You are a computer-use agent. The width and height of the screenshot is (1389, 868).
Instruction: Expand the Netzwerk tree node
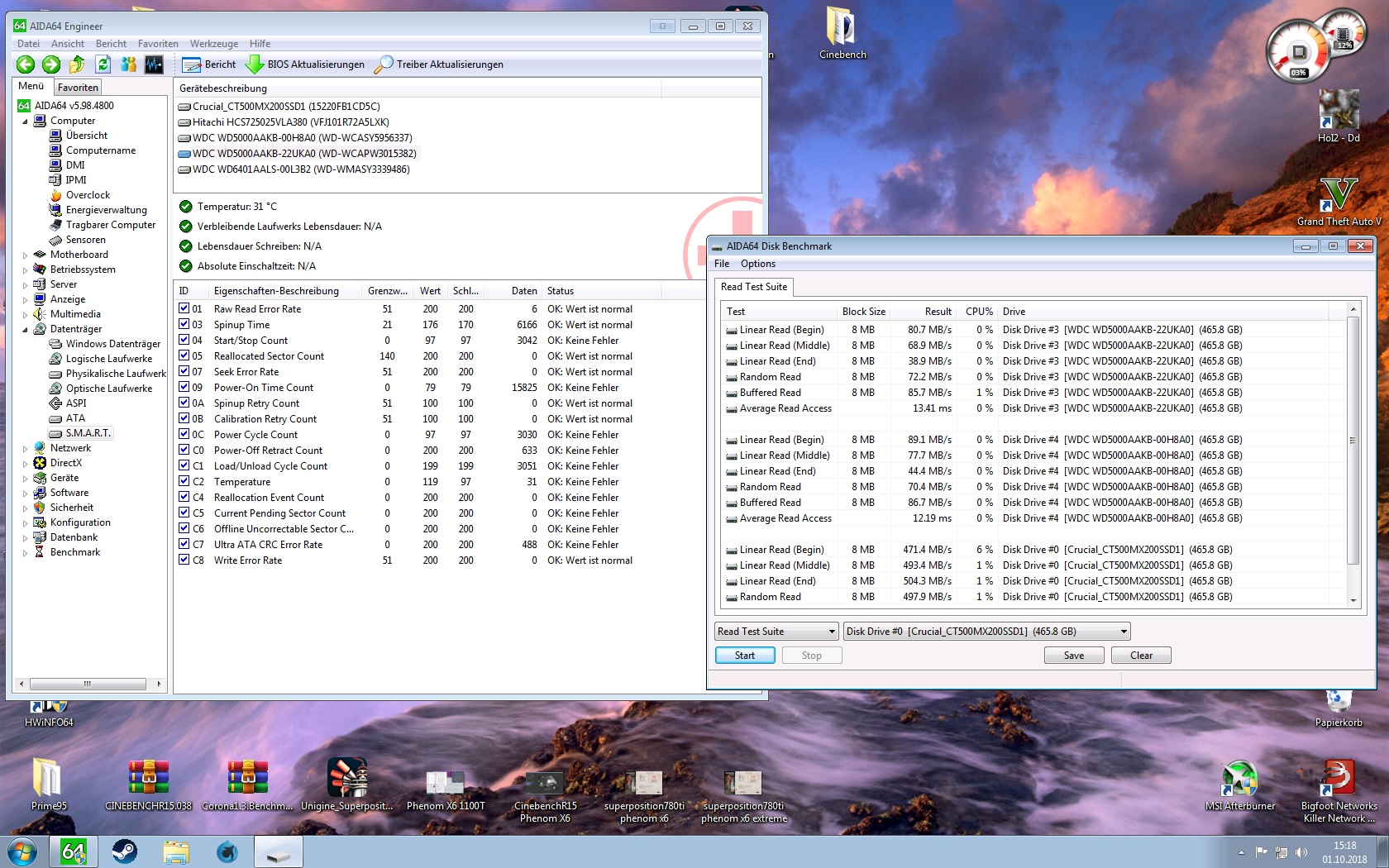[x=25, y=449]
